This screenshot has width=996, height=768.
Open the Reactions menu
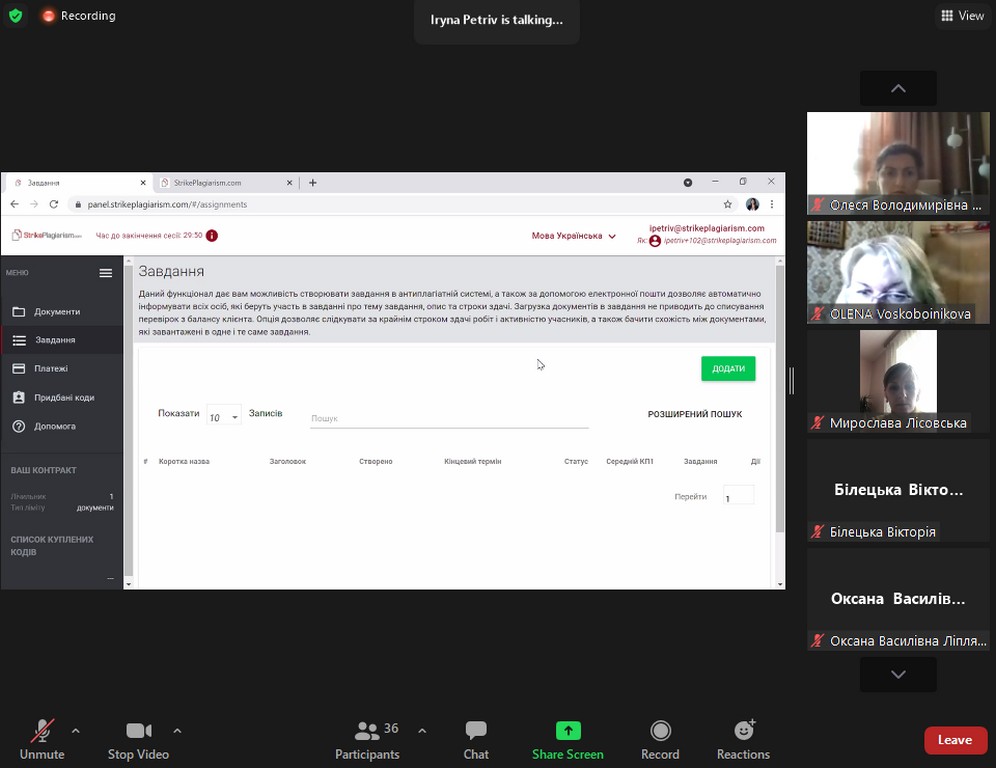click(x=743, y=732)
